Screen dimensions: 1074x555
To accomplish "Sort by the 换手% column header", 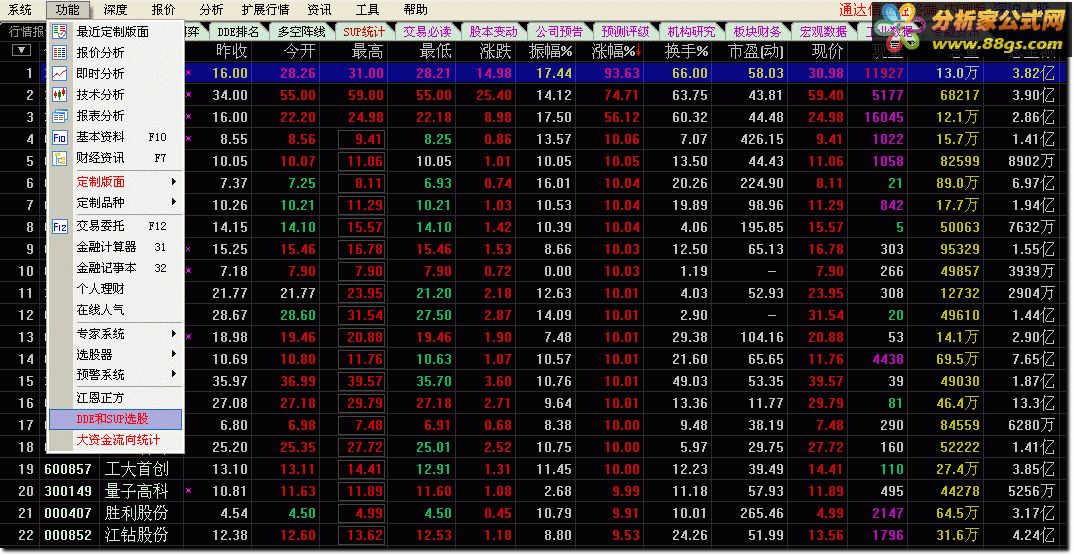I will pyautogui.click(x=686, y=51).
